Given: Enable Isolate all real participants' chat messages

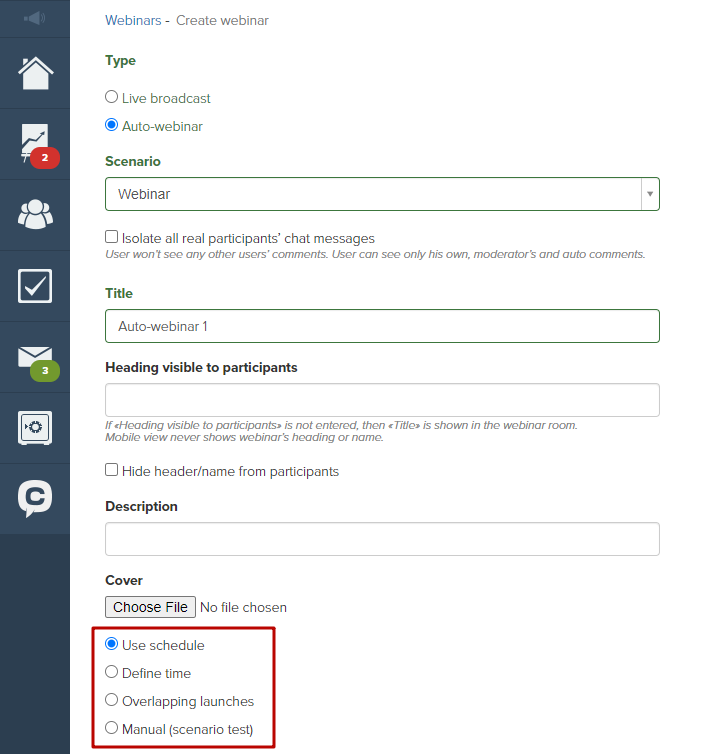Looking at the screenshot, I should pyautogui.click(x=111, y=237).
